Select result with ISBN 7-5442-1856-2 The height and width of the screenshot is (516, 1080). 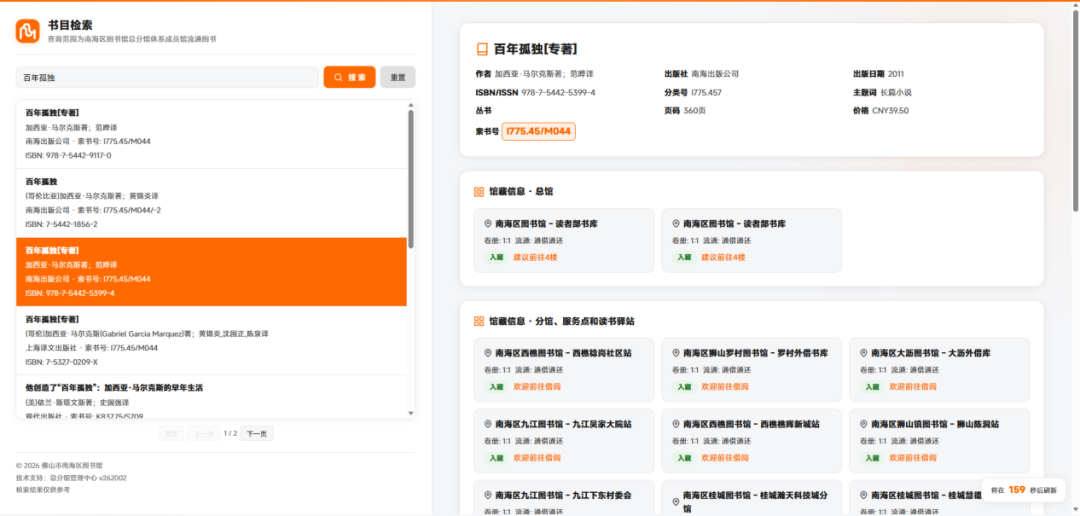point(211,203)
